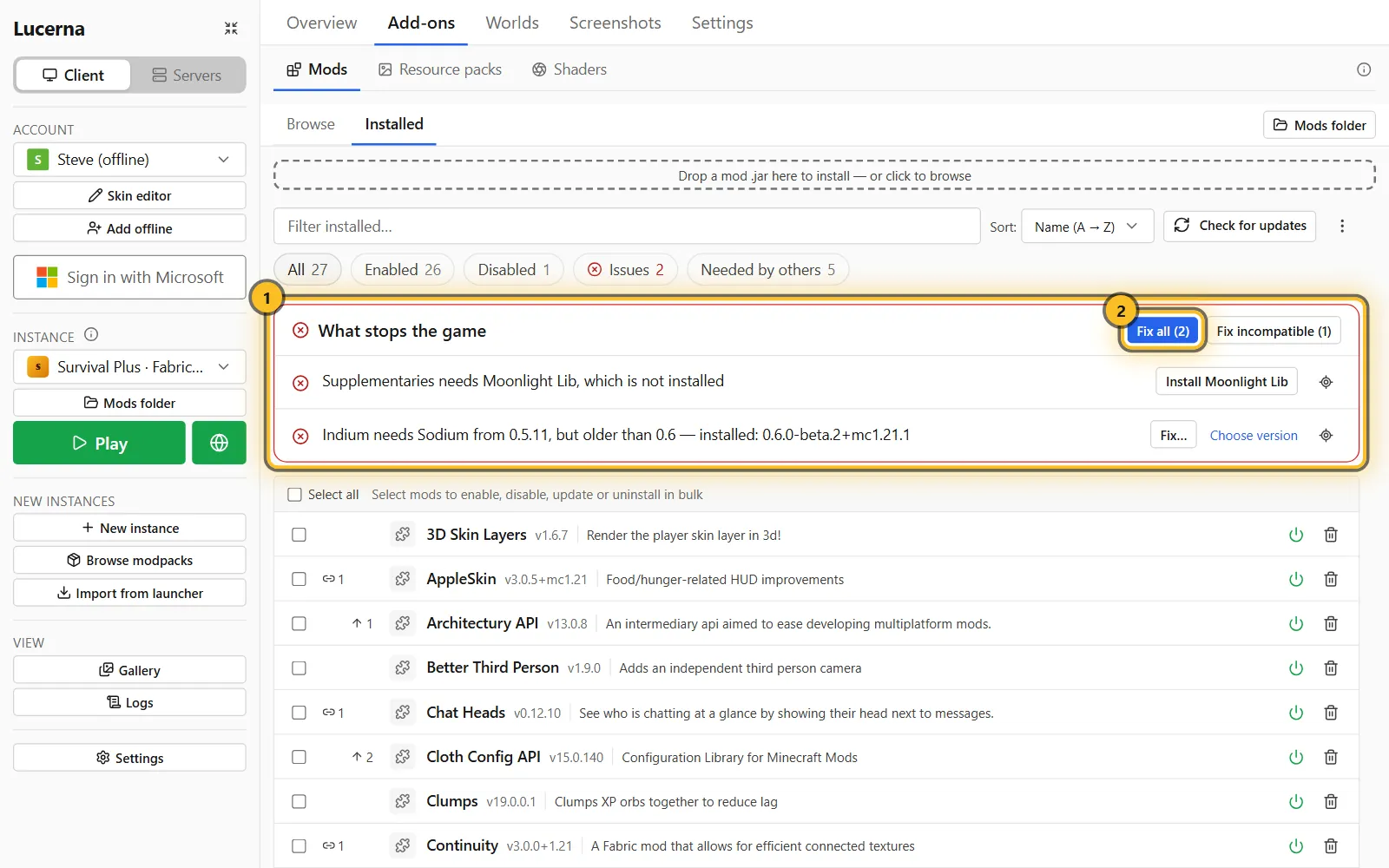
Task: Open the Skin editor
Action: pos(129,195)
